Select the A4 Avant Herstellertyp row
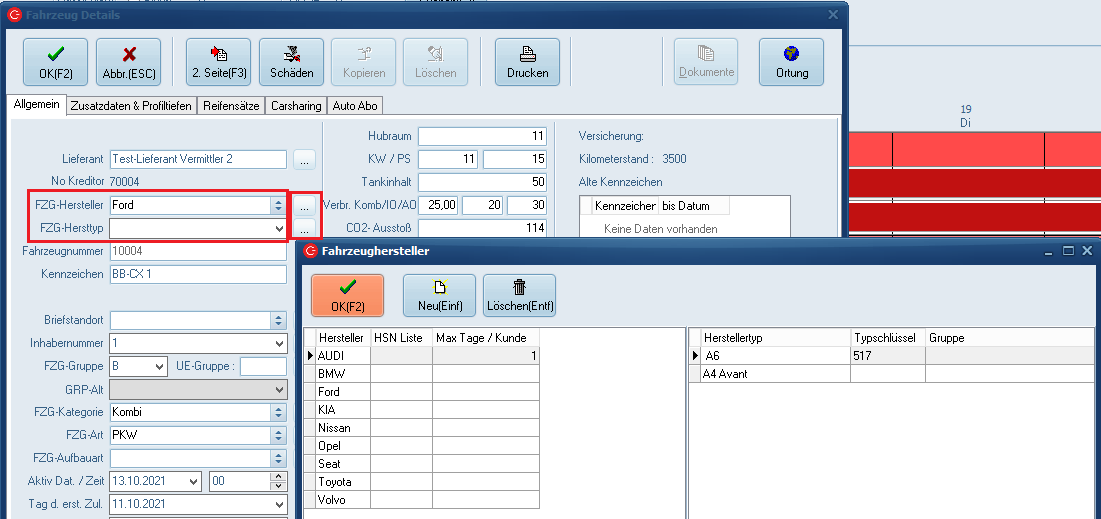The width and height of the screenshot is (1101, 519). [x=725, y=374]
